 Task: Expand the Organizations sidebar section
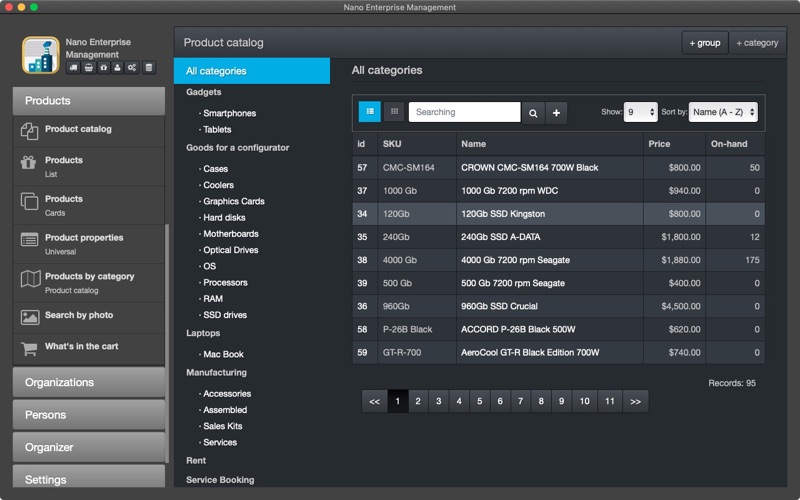[89, 382]
